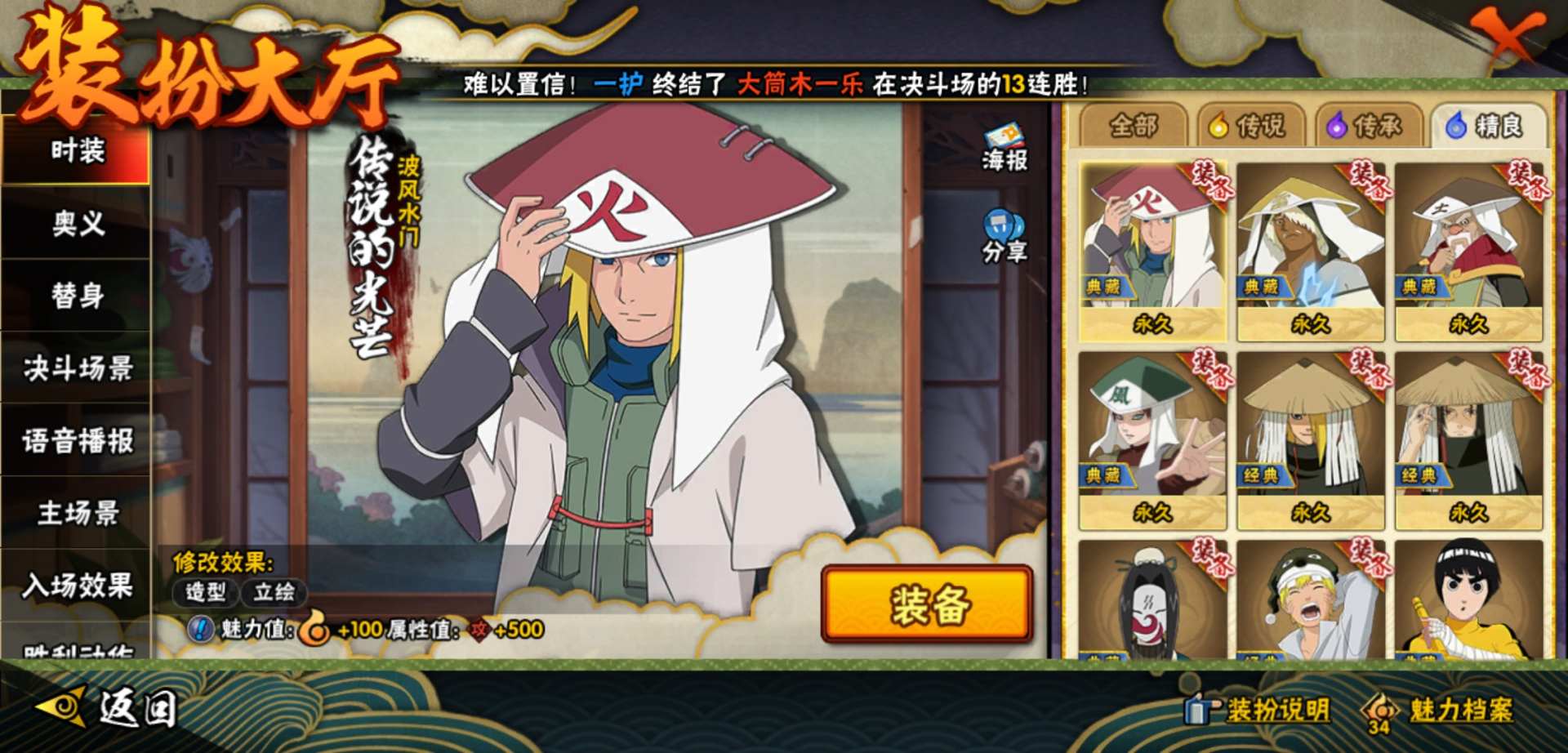
Task: Choose the Rock Lee yellow outfit thumbnail
Action: [x=1468, y=599]
